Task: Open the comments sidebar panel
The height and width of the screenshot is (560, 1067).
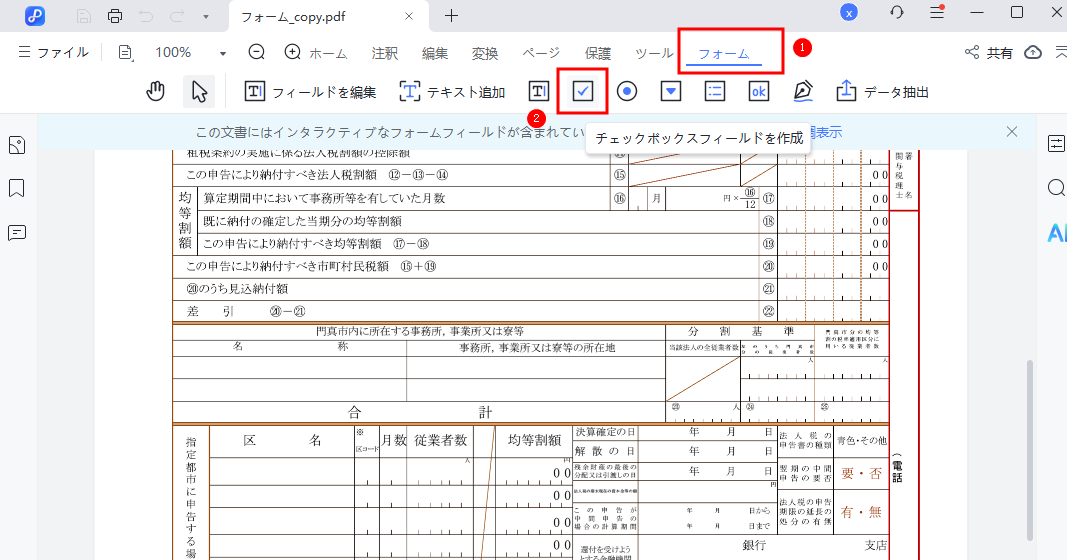Action: pos(17,232)
